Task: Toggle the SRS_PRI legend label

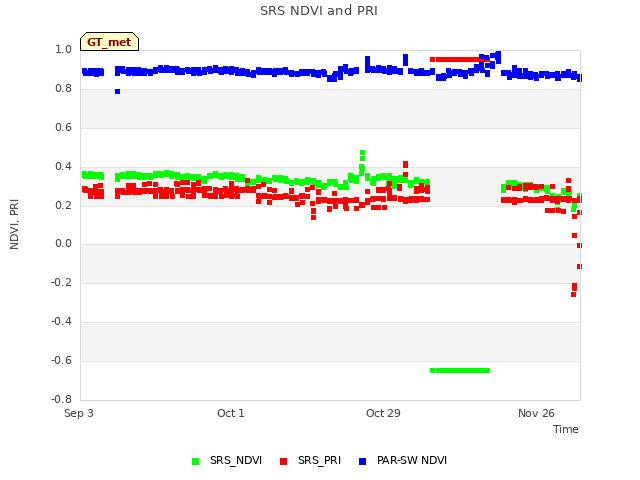Action: point(319,460)
